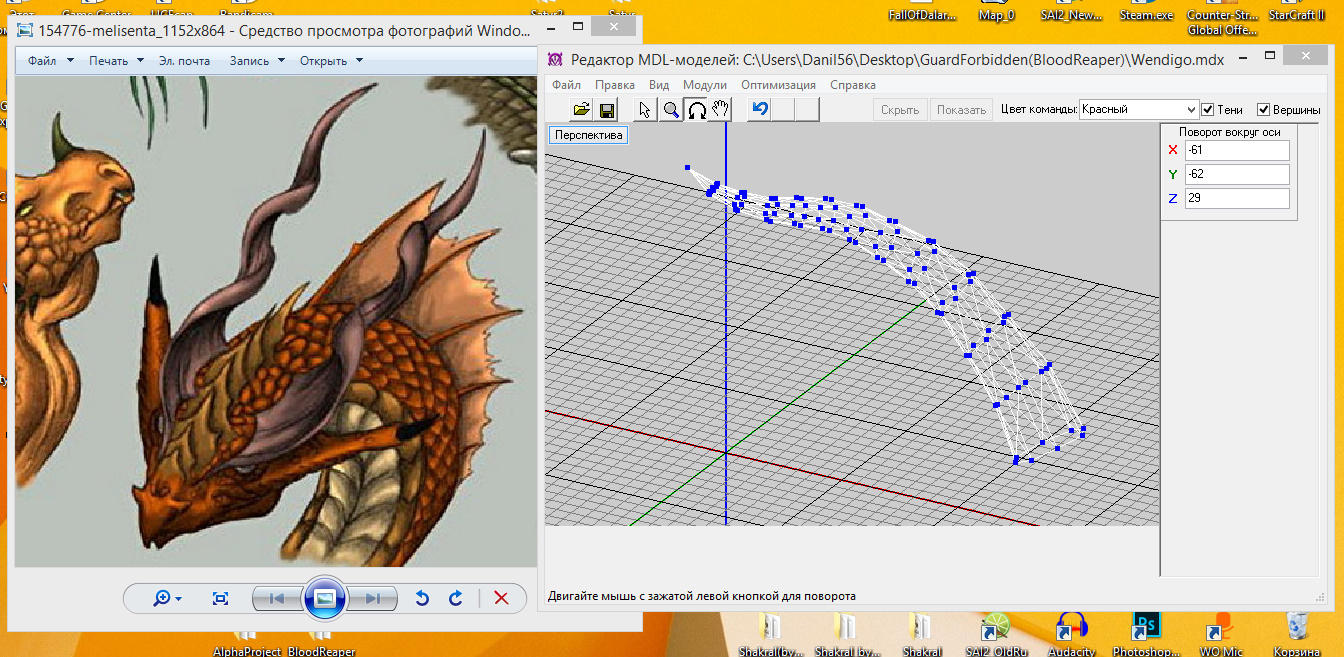Click the Показать button

pos(962,110)
